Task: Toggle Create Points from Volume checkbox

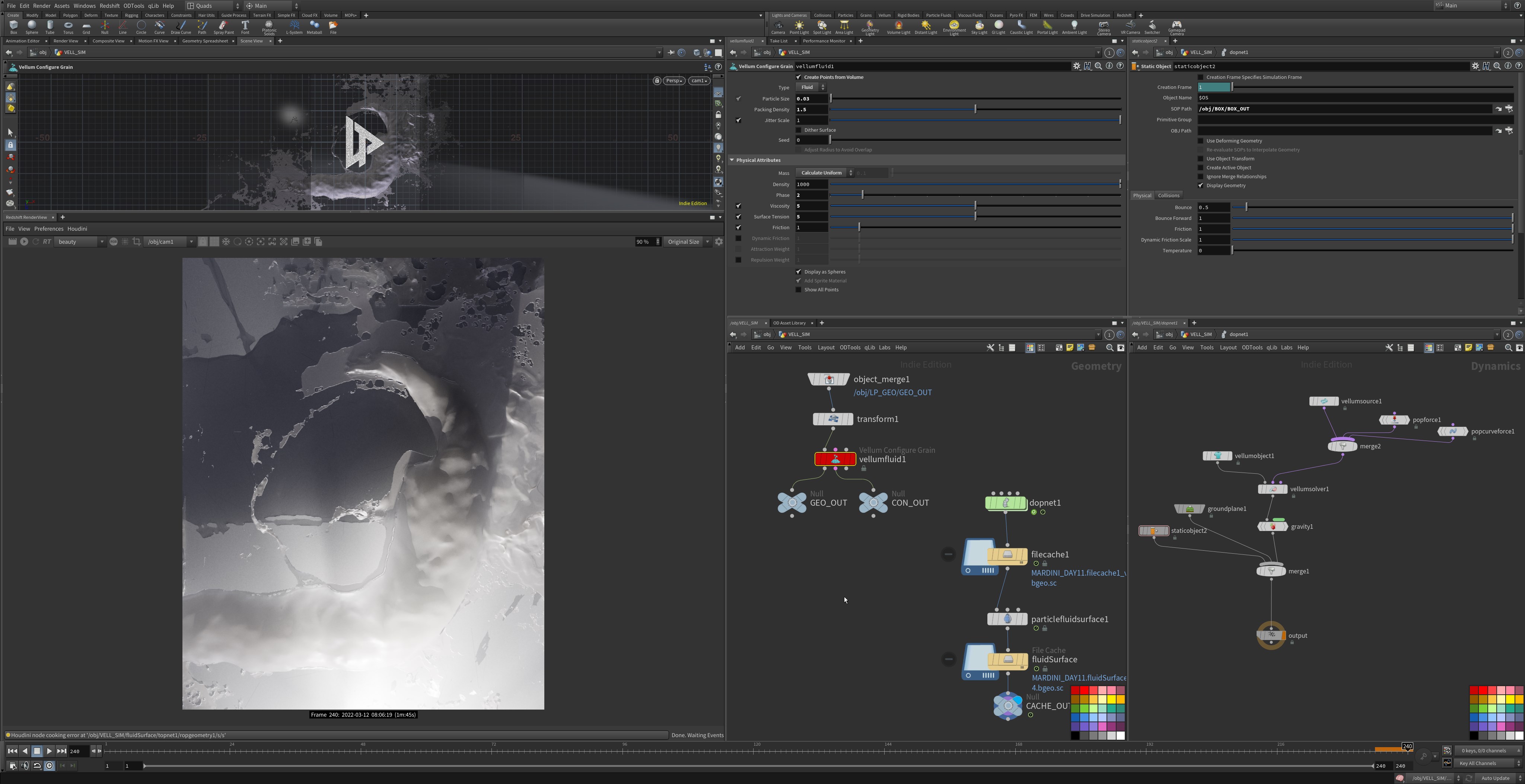Action: click(x=799, y=77)
